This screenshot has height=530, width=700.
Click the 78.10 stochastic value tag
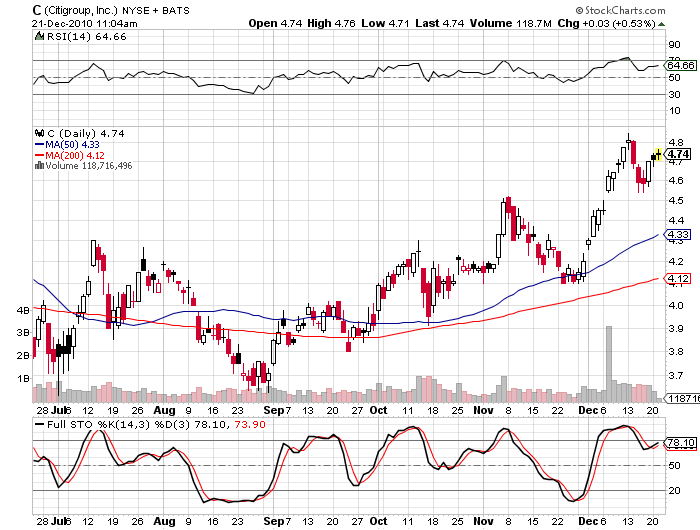click(680, 442)
